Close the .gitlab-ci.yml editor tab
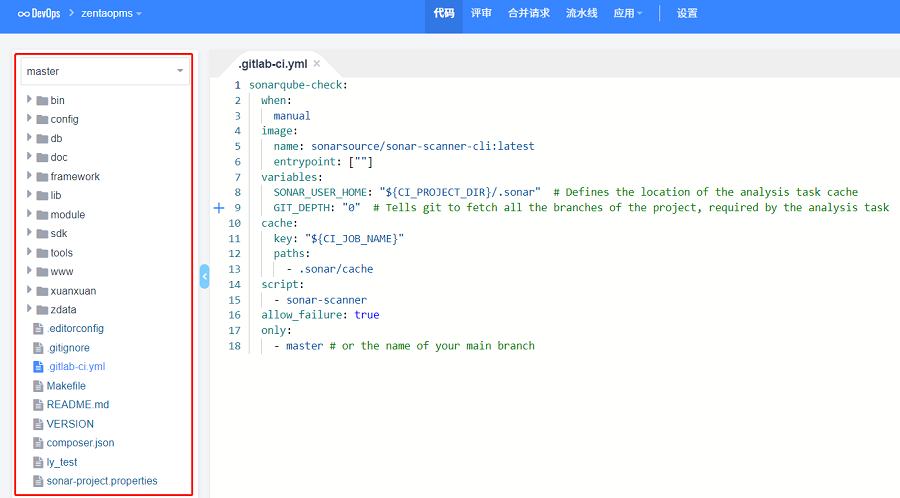 [317, 64]
